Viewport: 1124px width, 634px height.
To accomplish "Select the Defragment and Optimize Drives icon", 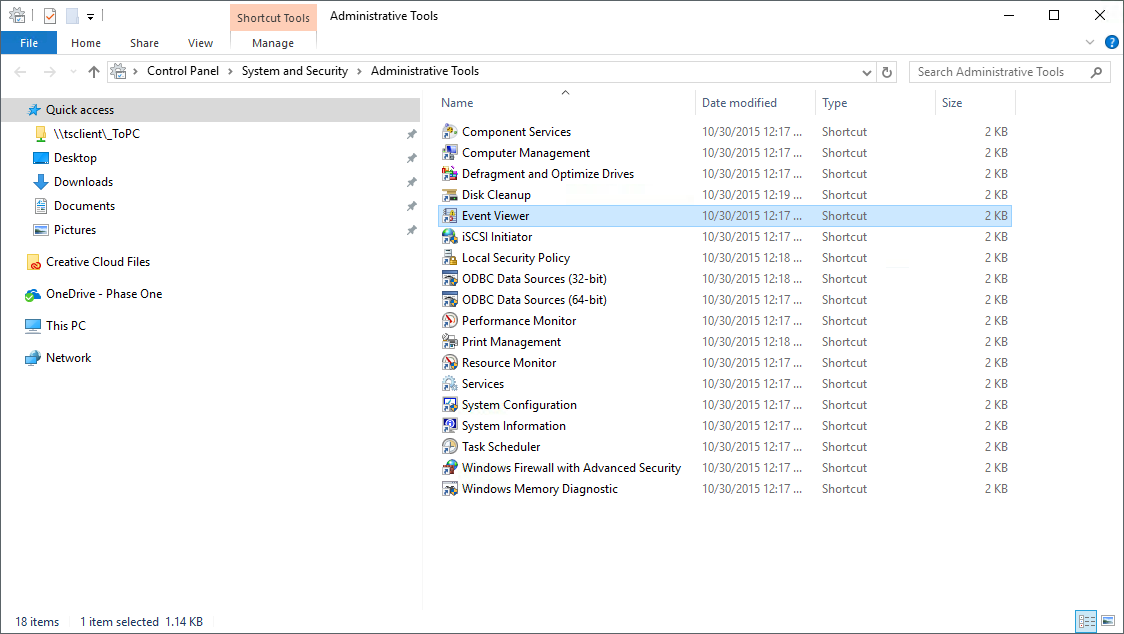I will [x=449, y=174].
